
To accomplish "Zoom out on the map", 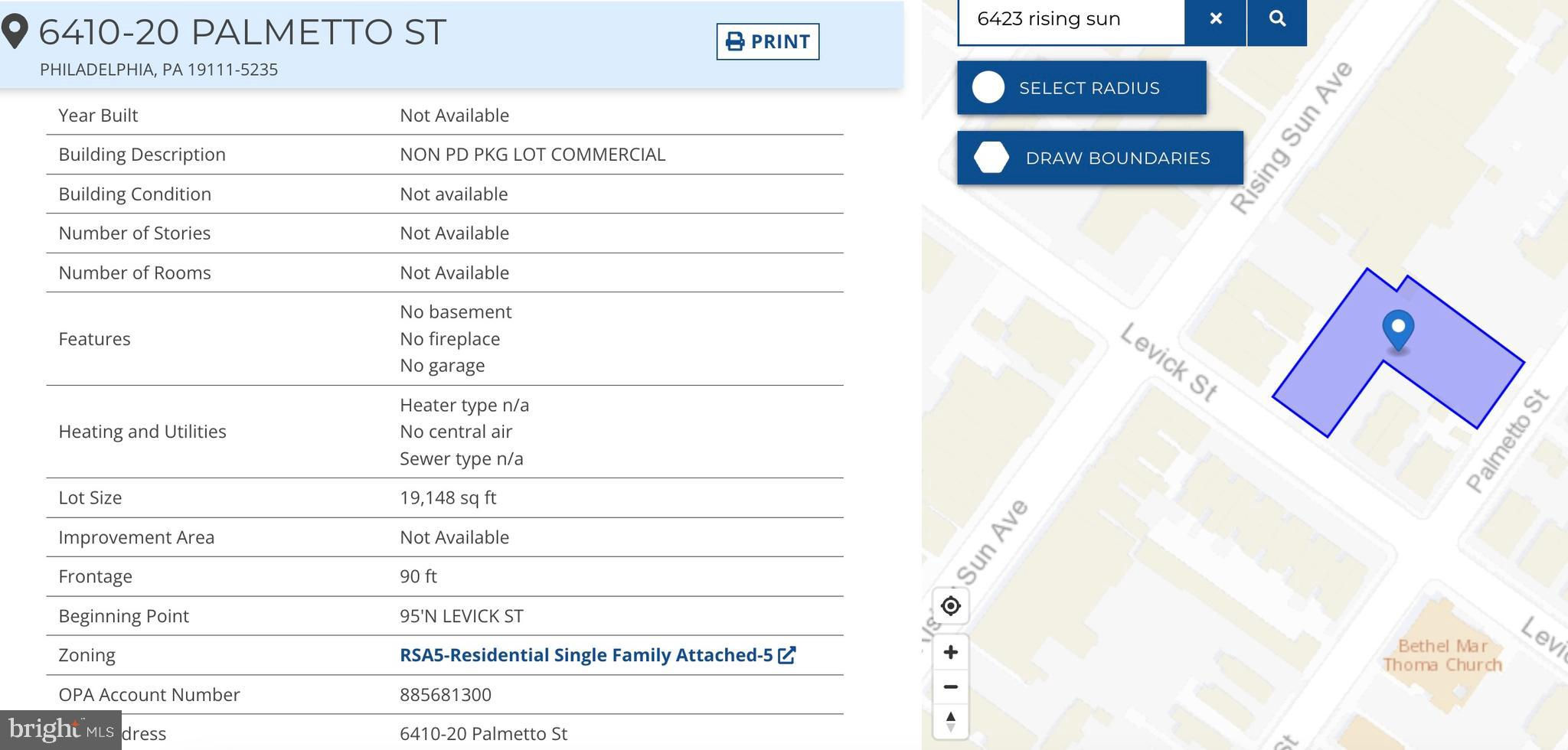I will click(x=950, y=686).
